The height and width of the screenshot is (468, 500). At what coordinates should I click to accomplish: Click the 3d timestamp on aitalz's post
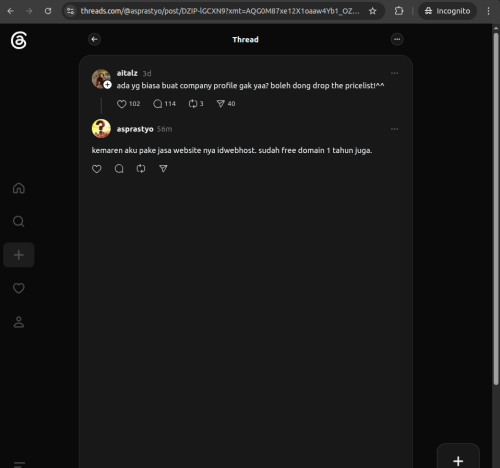[147, 73]
